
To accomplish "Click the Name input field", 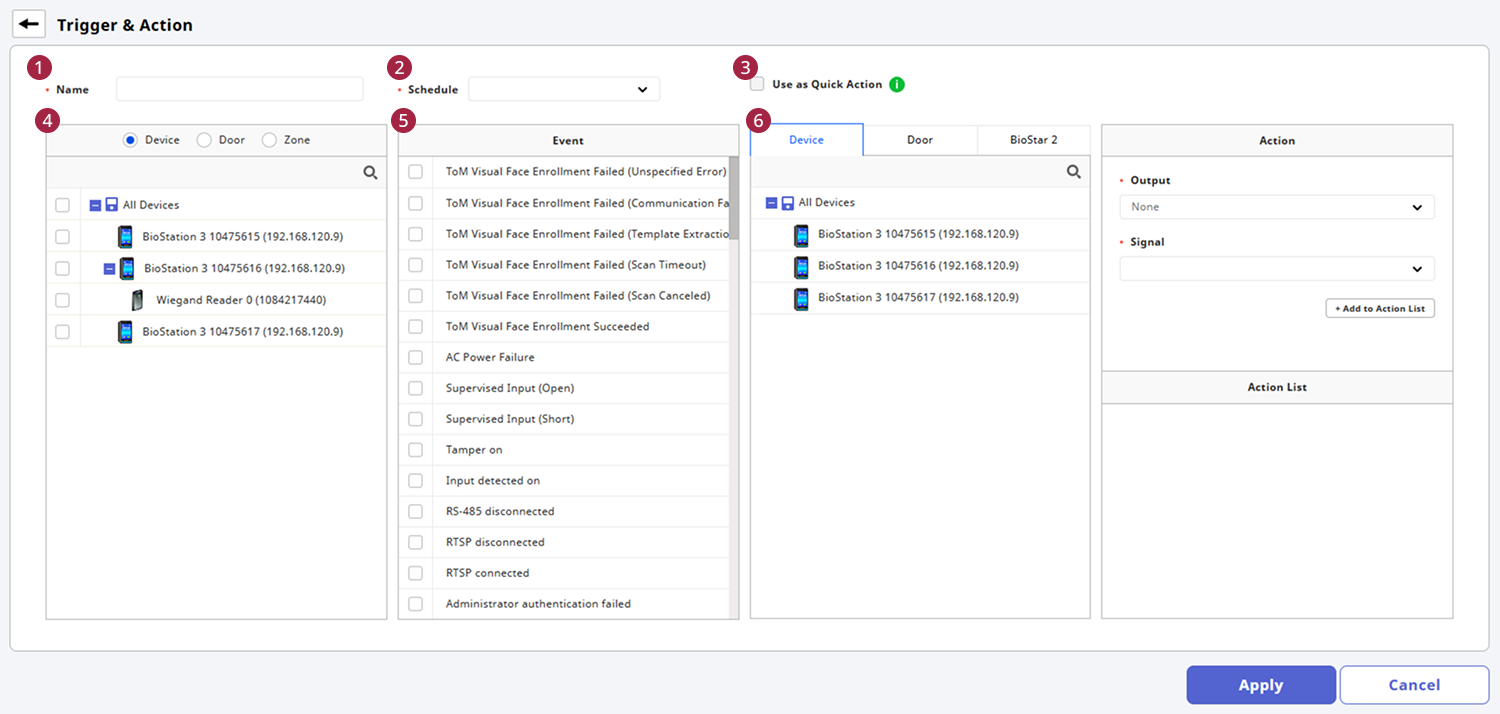I will click(x=239, y=90).
